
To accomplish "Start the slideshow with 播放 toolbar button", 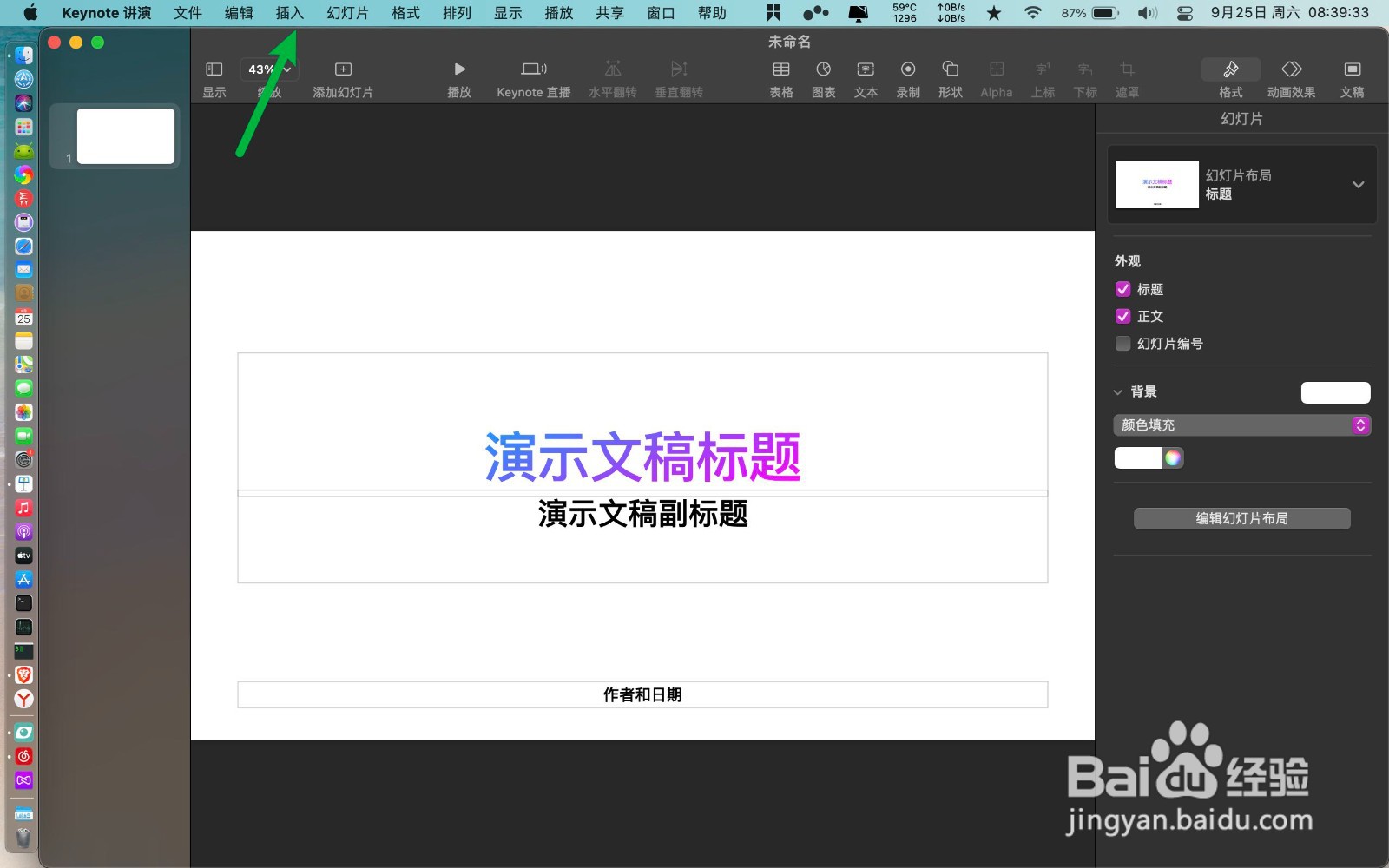I will [x=459, y=69].
